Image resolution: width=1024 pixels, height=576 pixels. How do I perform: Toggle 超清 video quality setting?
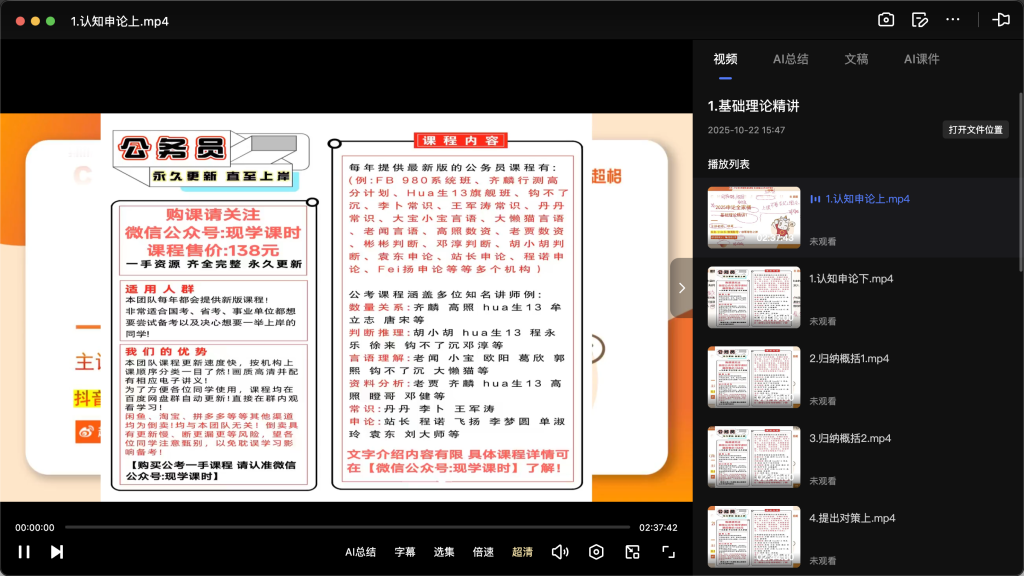coord(523,551)
